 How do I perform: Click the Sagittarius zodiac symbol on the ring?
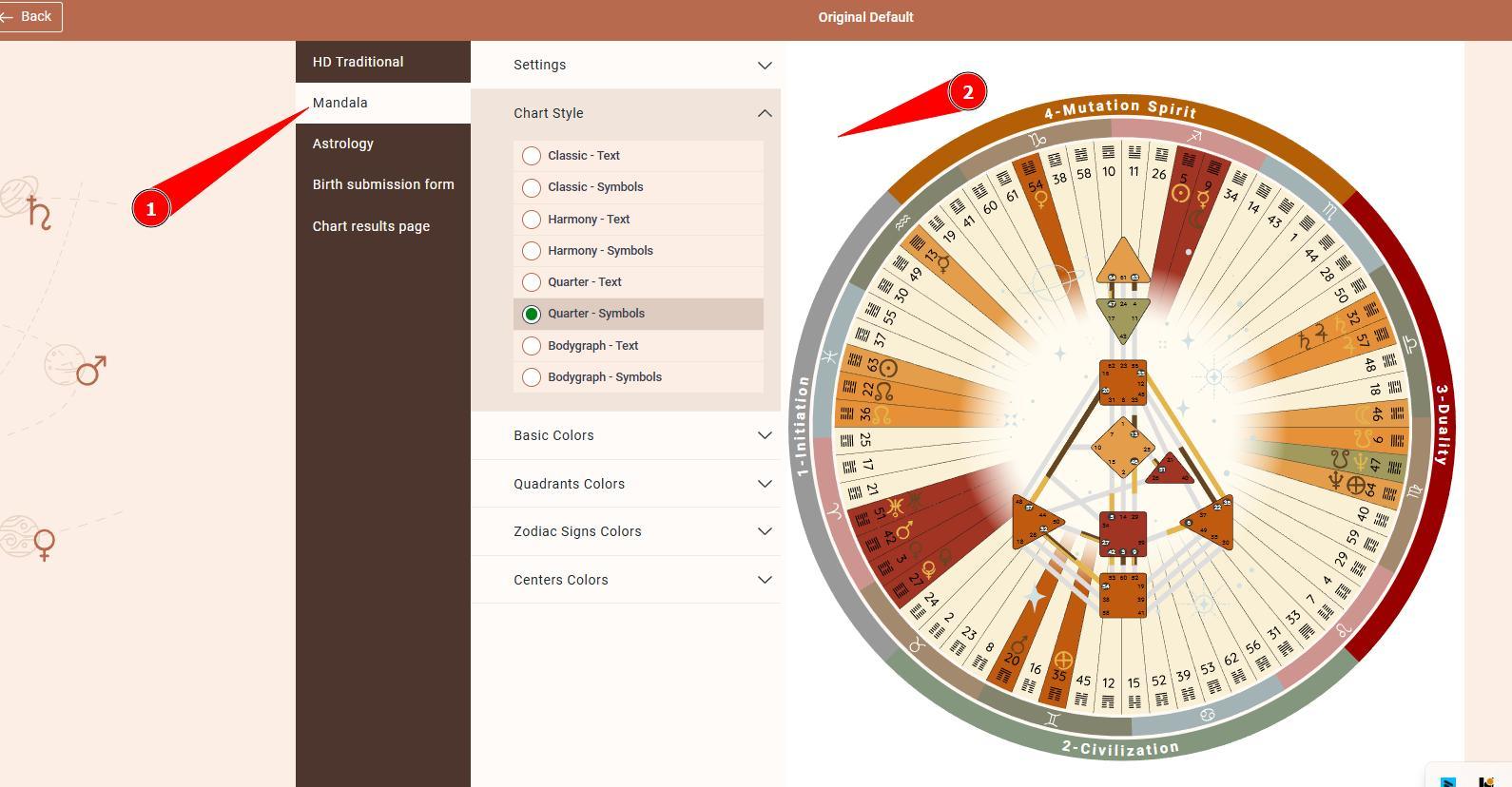coord(1194,137)
